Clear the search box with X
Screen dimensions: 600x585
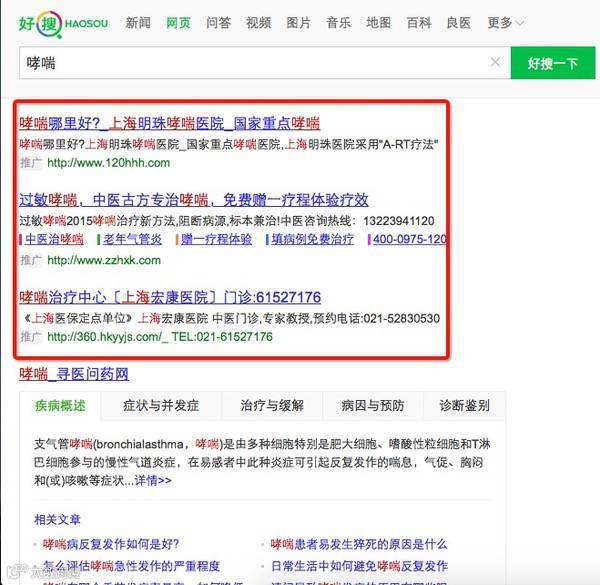point(495,62)
